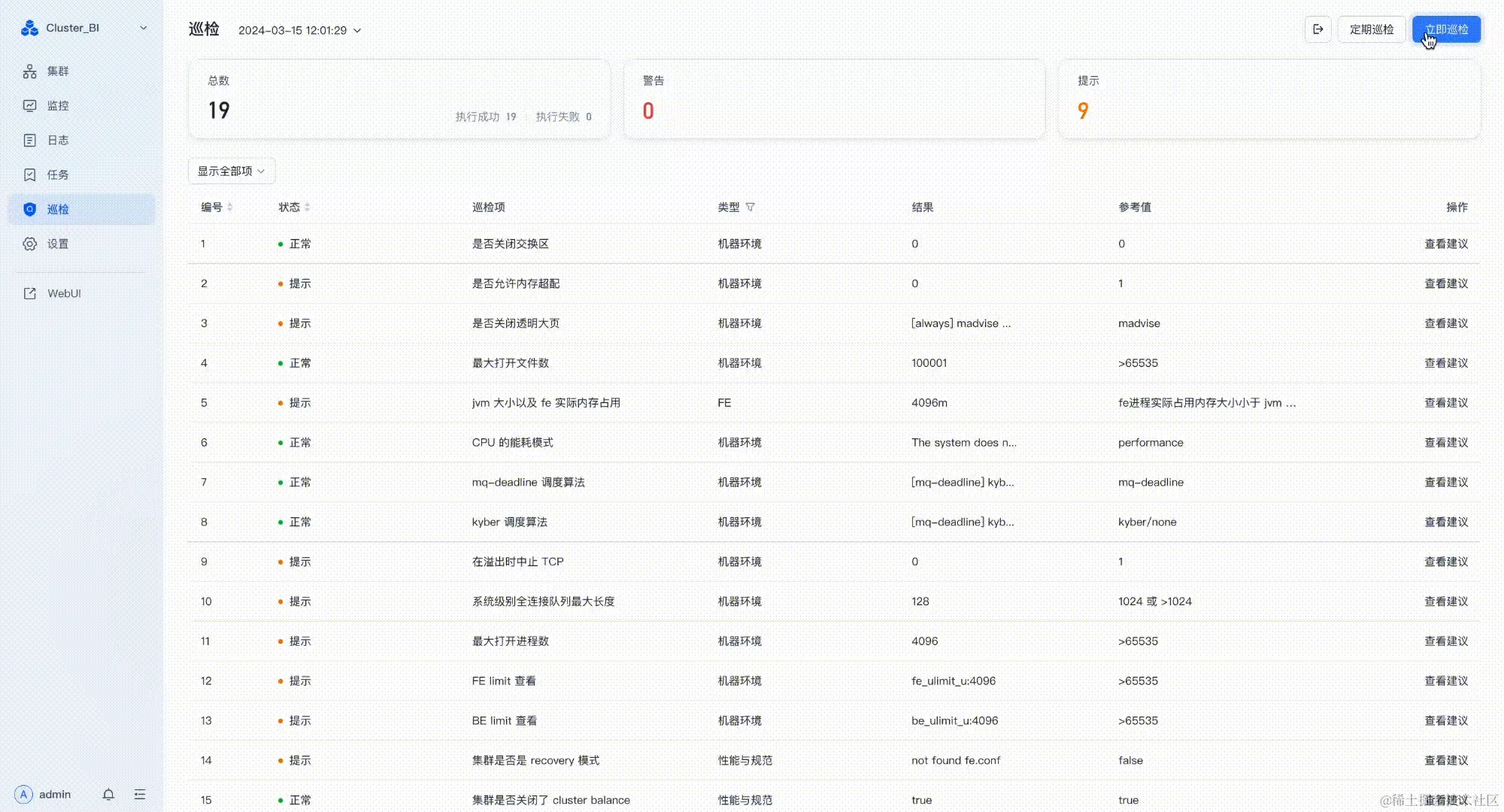The height and width of the screenshot is (812, 1504).
Task: Toggle sorting on the 编号 column
Action: pyautogui.click(x=232, y=208)
